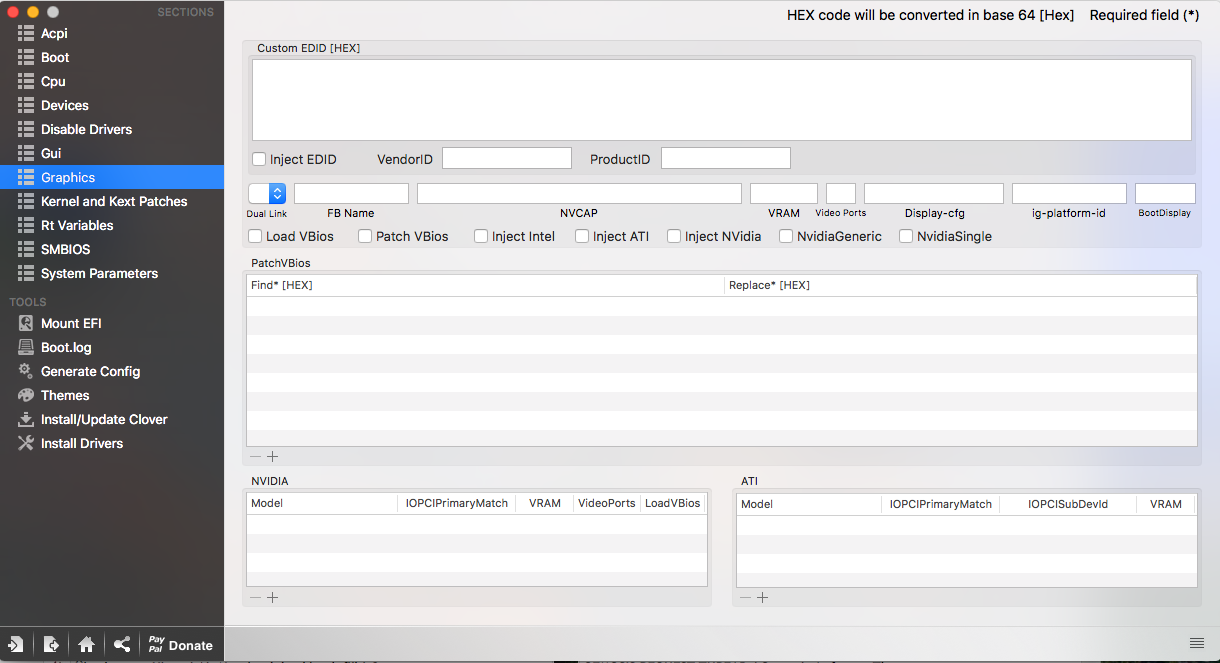Screen dimensions: 1220x663
Task: Click the ProductID input field
Action: click(x=726, y=158)
